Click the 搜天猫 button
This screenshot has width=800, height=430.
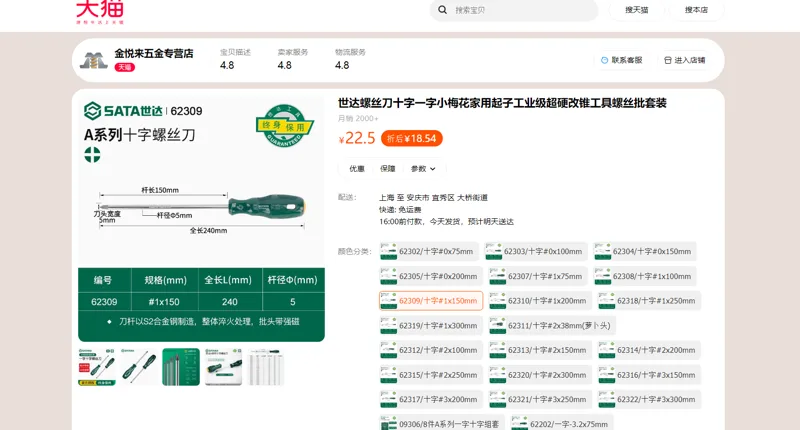(x=636, y=10)
